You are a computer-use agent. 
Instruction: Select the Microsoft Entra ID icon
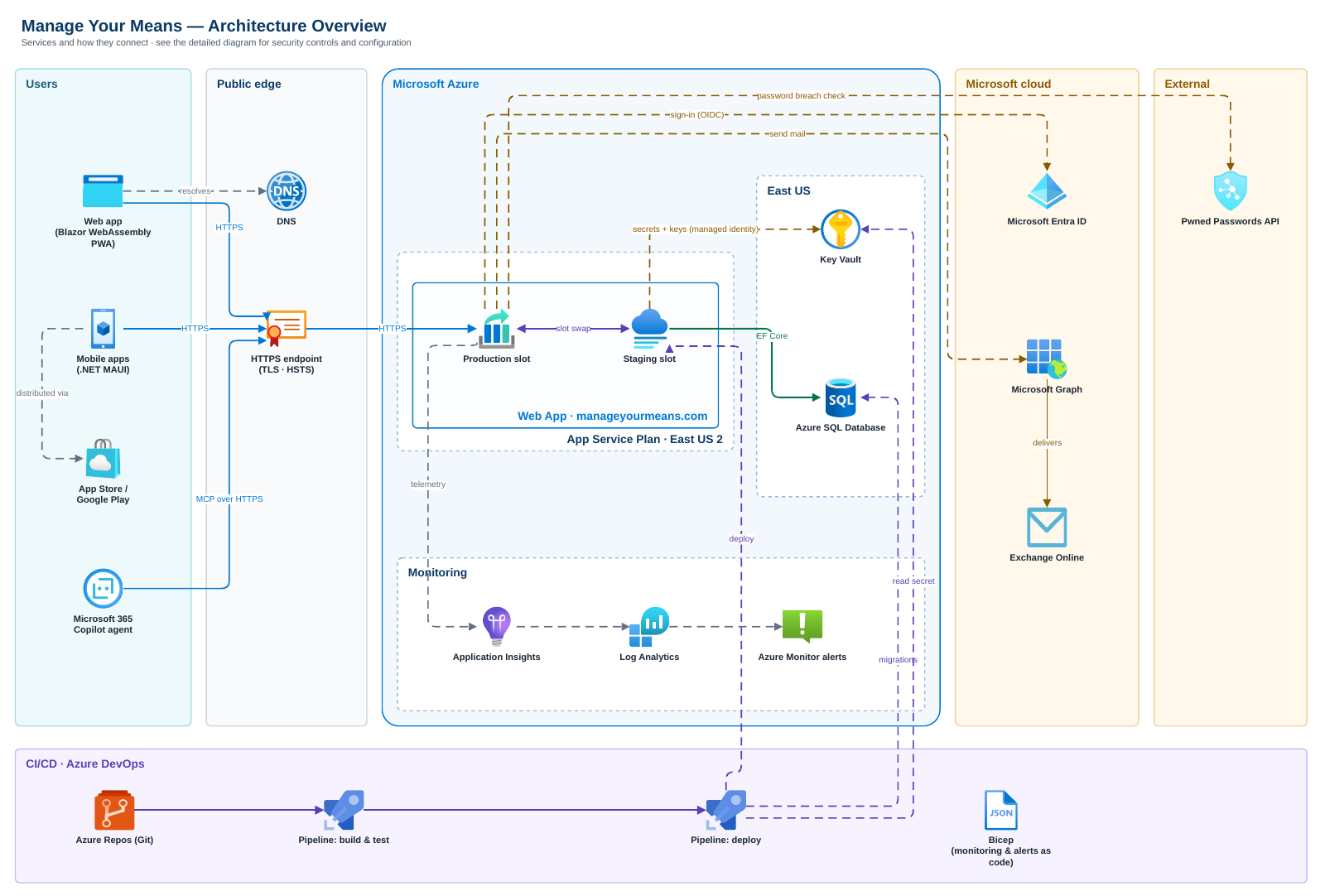point(1047,191)
